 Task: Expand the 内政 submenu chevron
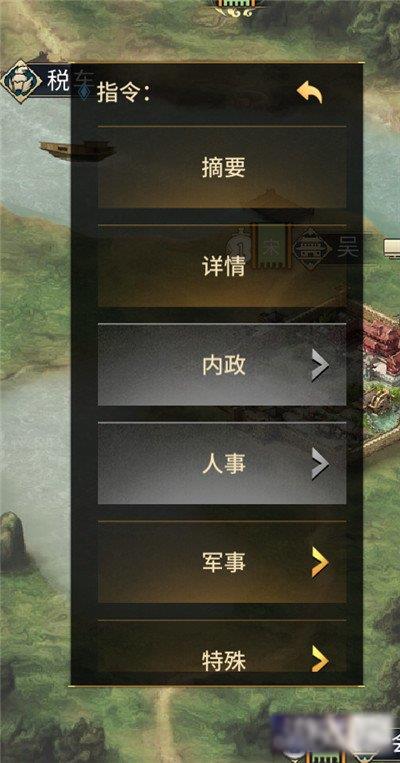(x=320, y=365)
